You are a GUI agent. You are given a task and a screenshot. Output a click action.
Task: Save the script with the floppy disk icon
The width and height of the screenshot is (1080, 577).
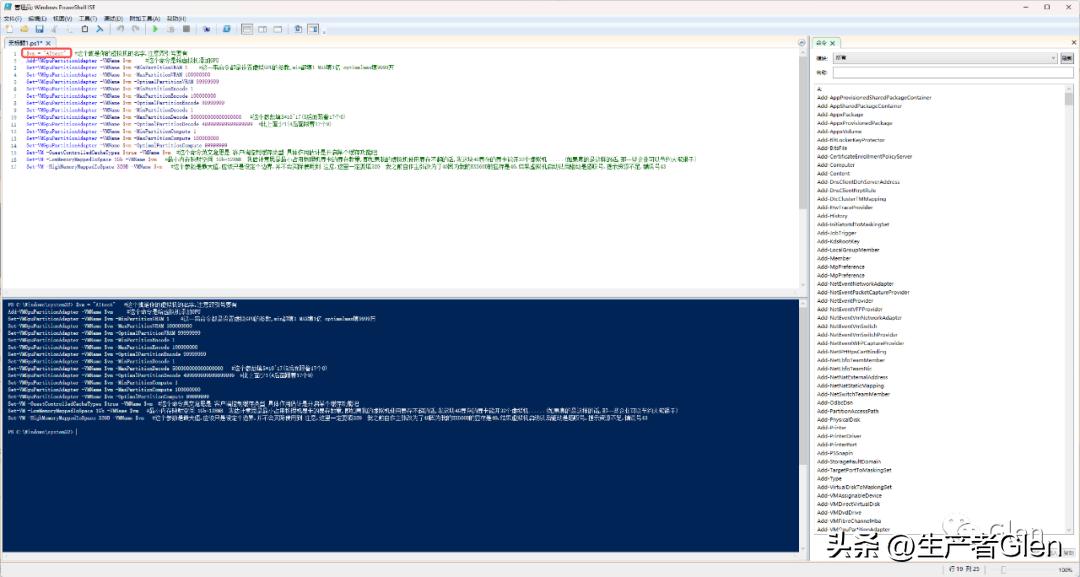[39, 29]
